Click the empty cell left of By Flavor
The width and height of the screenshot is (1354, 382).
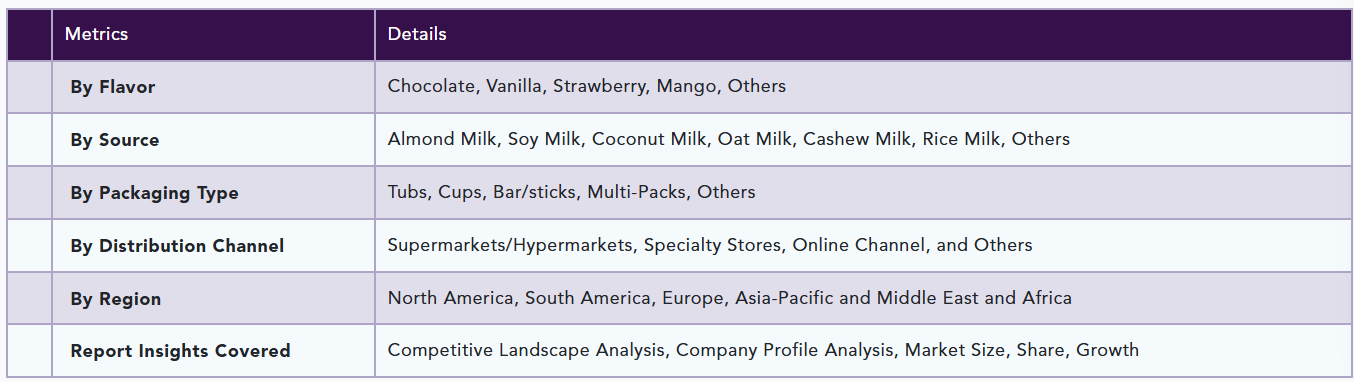(30, 87)
